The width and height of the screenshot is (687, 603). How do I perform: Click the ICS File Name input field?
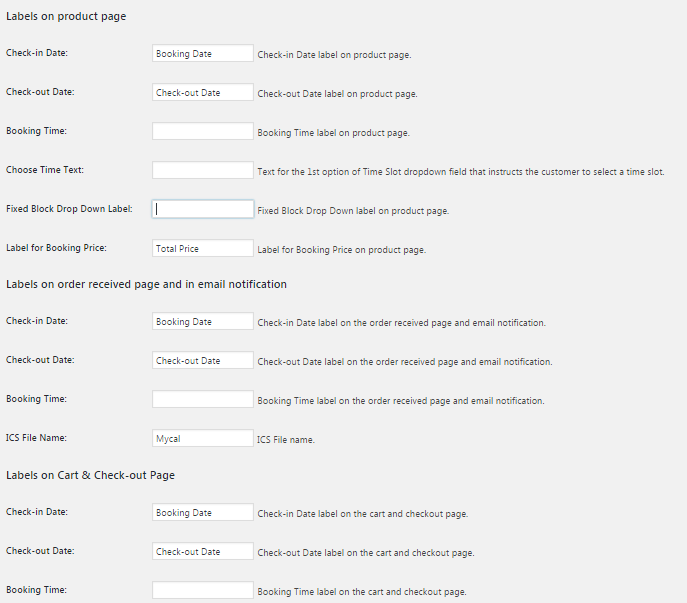pyautogui.click(x=203, y=439)
